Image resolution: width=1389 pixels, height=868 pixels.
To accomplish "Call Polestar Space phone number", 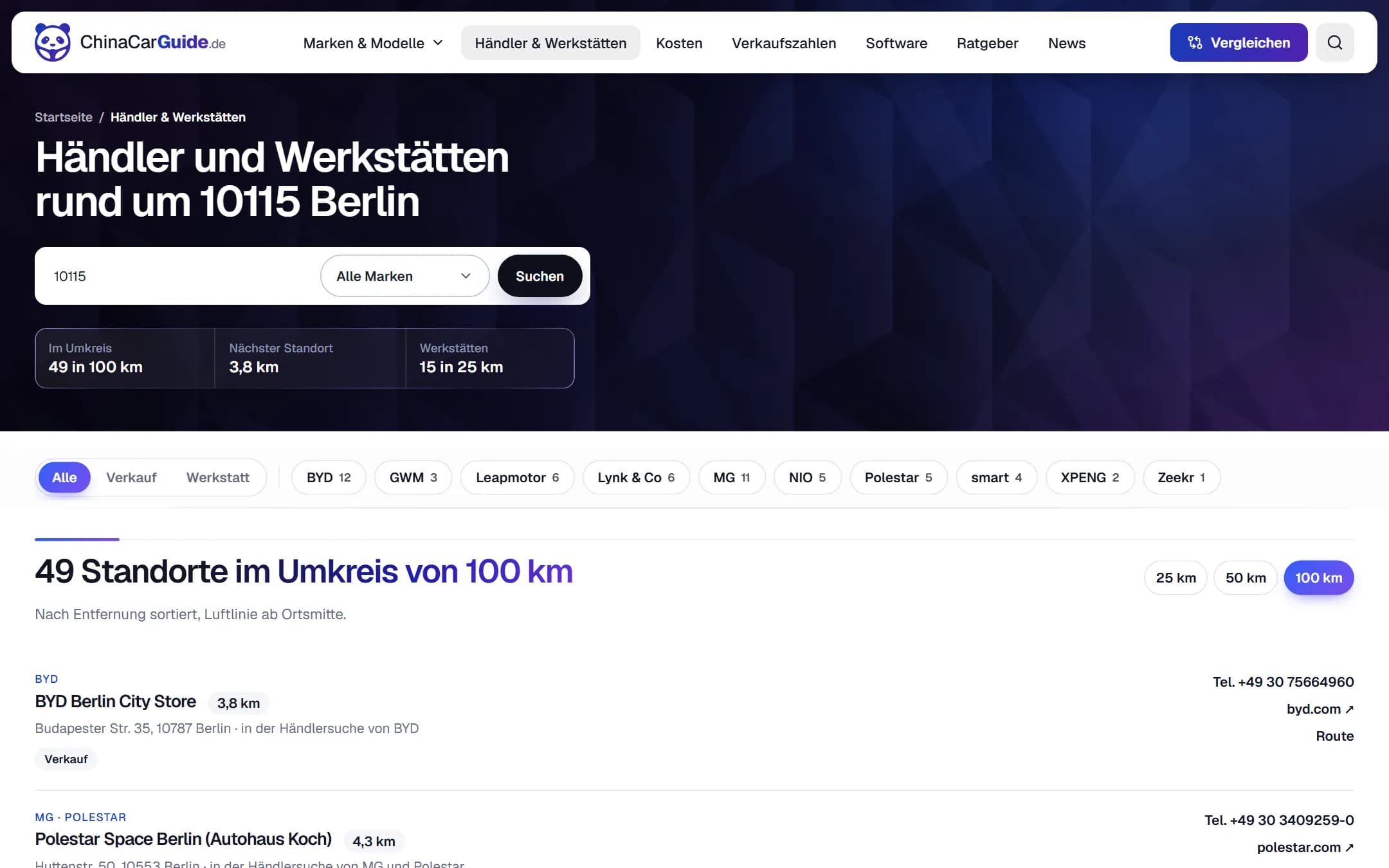I will coord(1279,820).
